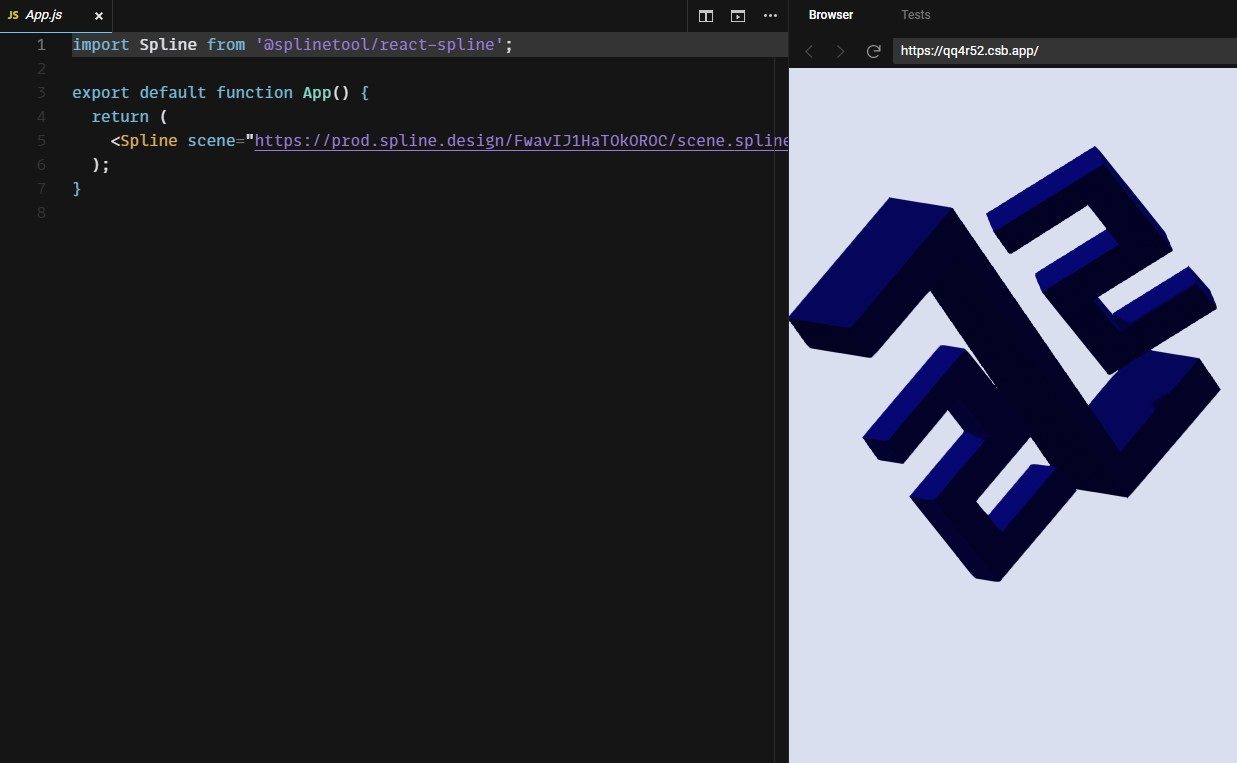Screen dimensions: 1237x763
Task: Close the App.js editor tab
Action: tap(99, 16)
